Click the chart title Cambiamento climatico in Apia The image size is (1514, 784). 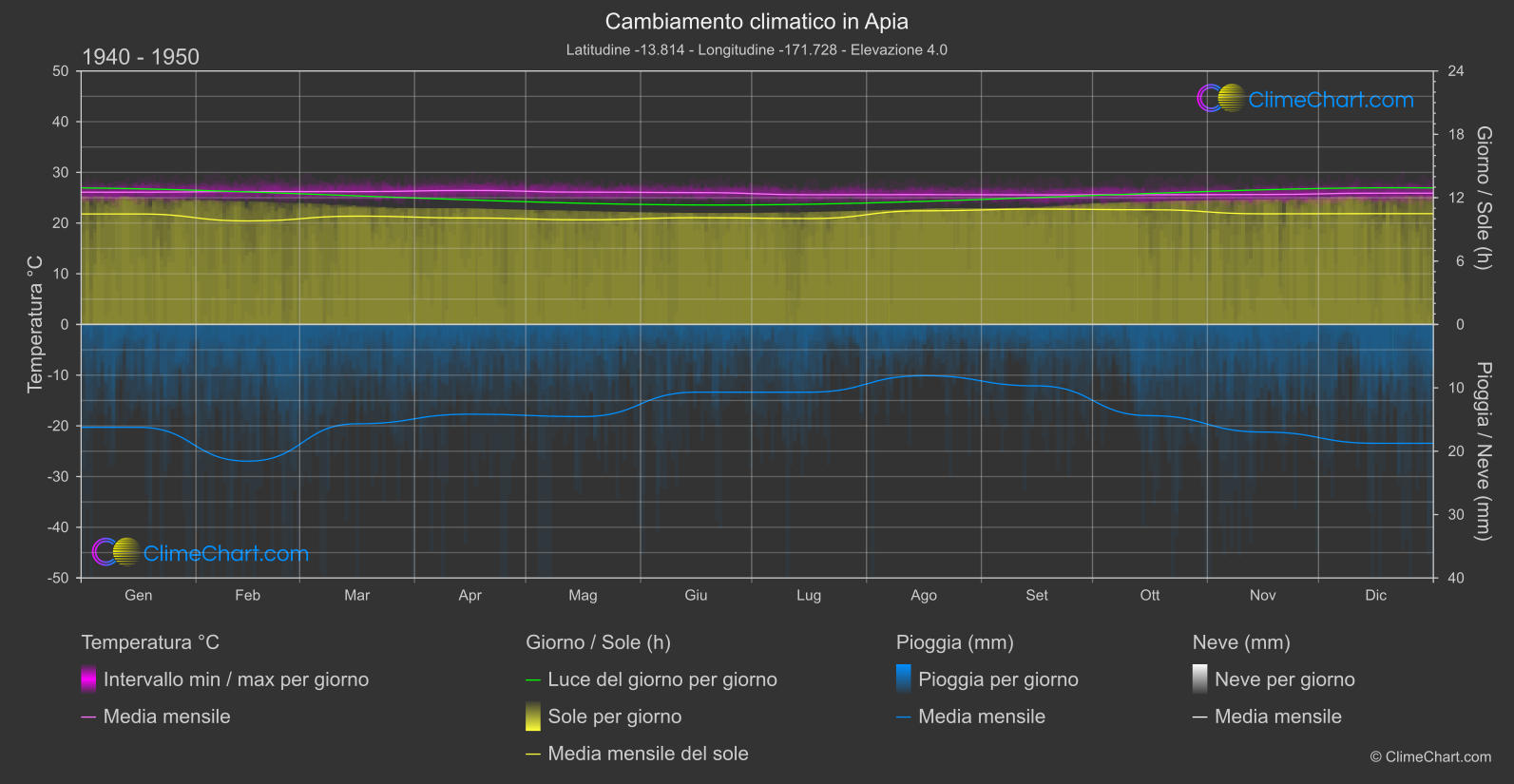click(x=757, y=22)
